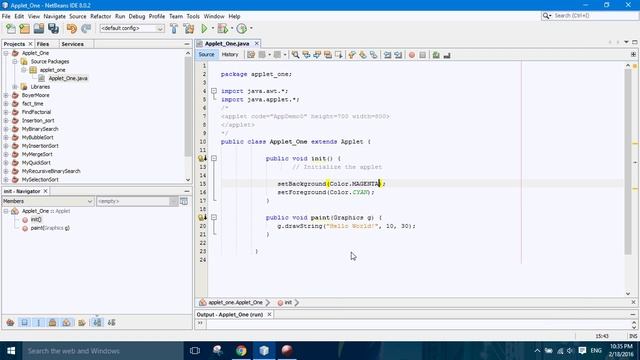Open the Debug Project dropdown arrow
The image size is (640, 360).
(232, 29)
